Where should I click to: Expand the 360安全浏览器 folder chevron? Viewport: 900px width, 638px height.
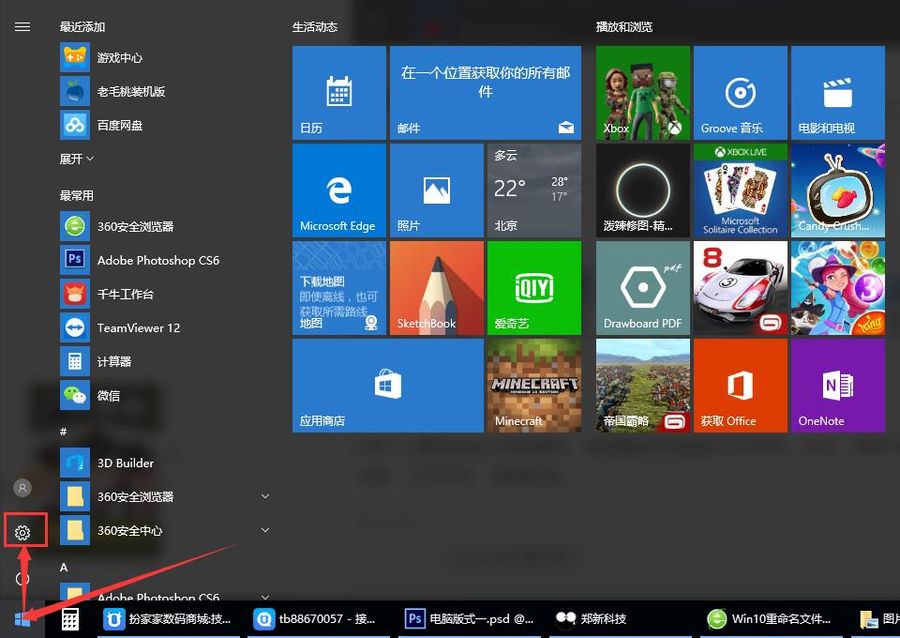(265, 496)
